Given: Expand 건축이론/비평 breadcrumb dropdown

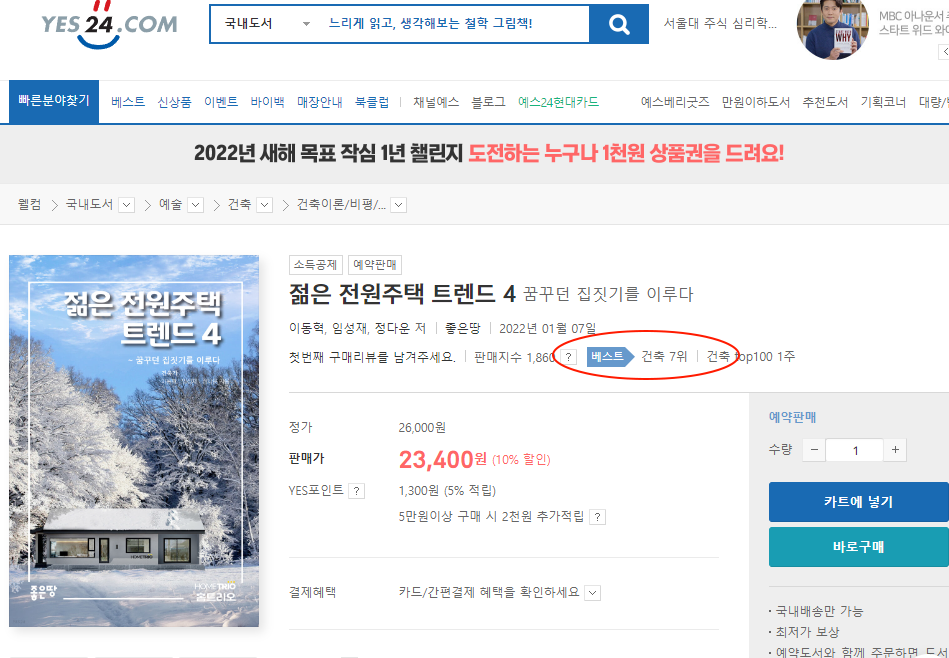Looking at the screenshot, I should 398,205.
